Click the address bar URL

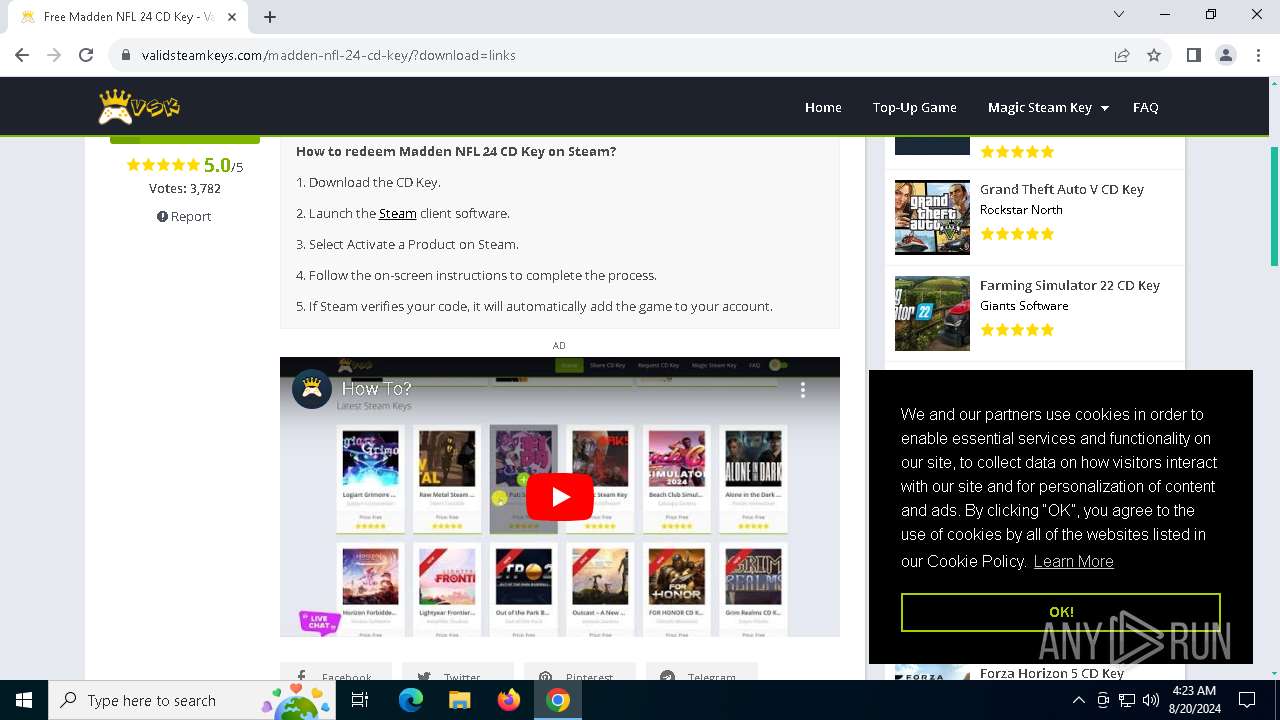(328, 55)
